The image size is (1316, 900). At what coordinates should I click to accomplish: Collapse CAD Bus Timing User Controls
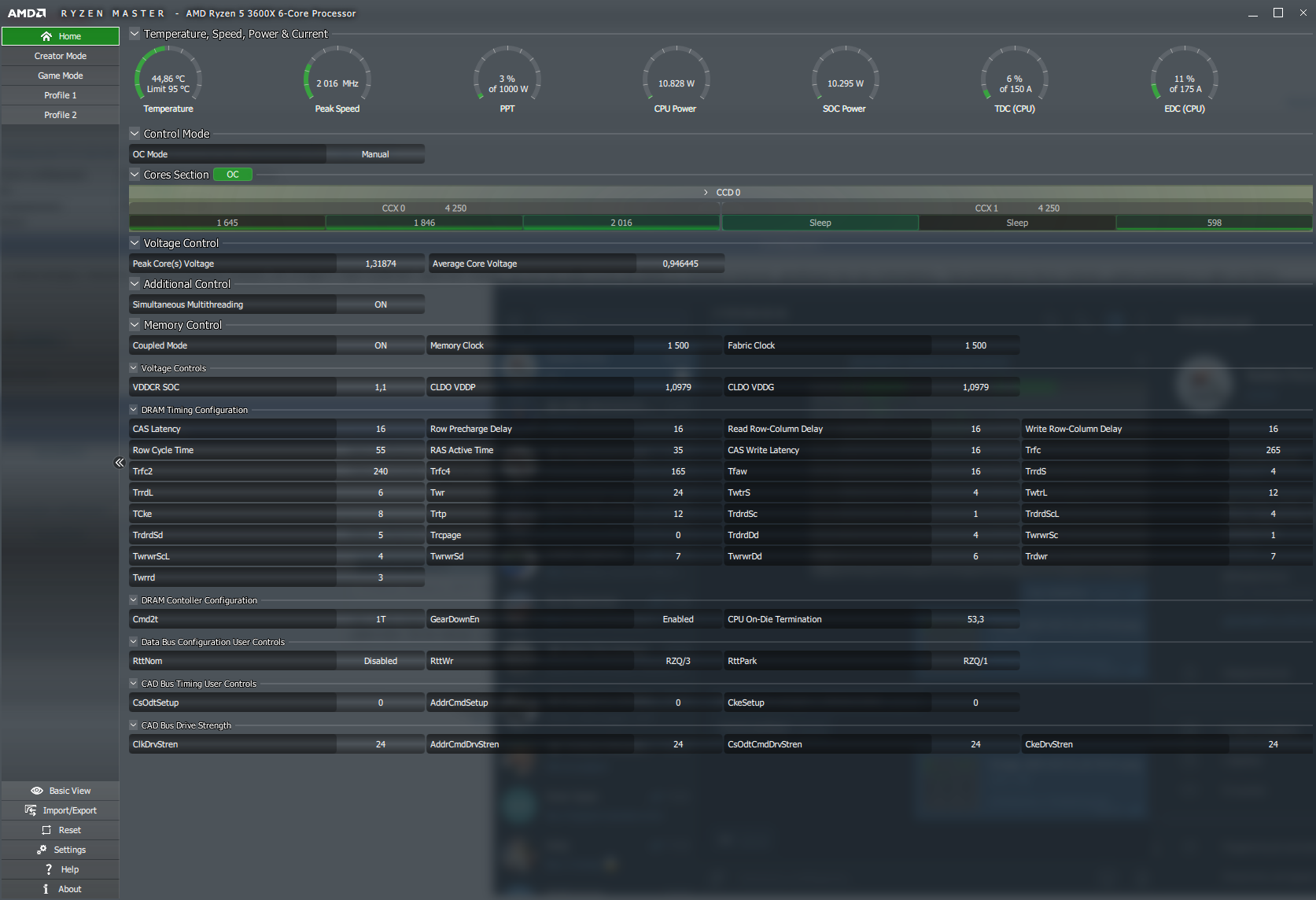click(134, 684)
